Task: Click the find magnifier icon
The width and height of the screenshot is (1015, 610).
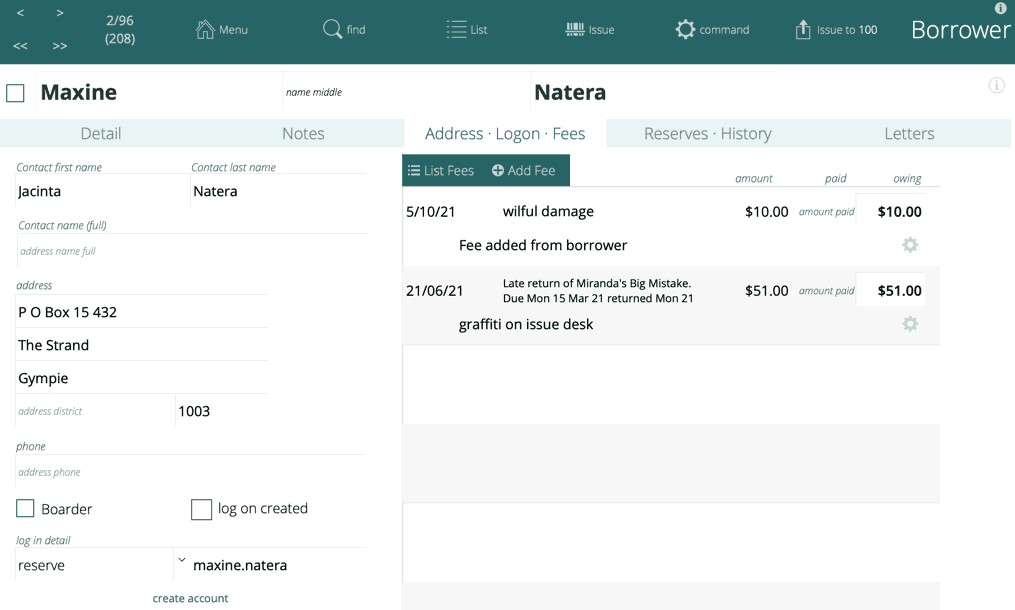Action: tap(332, 29)
